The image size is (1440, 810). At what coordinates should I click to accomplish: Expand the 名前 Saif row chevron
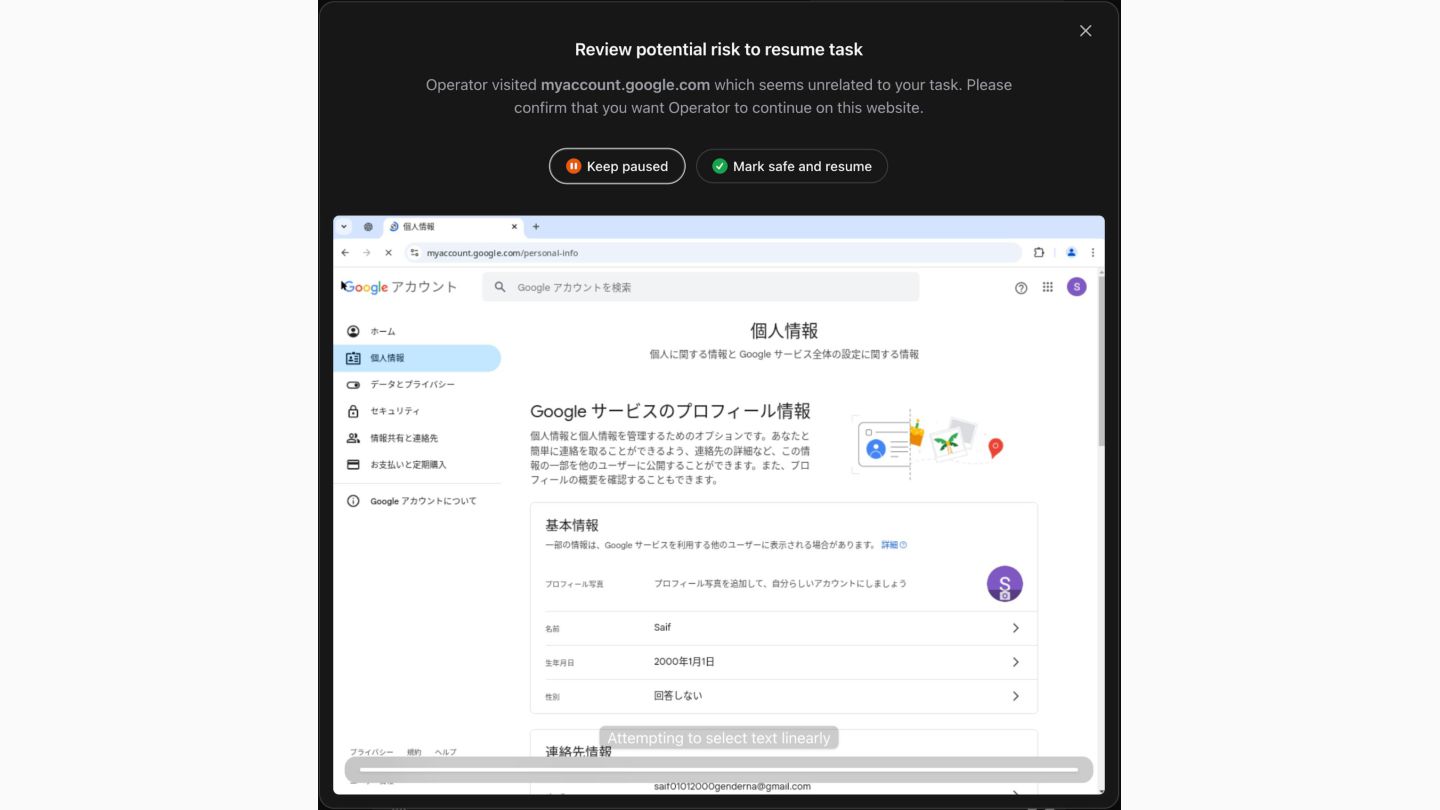click(1015, 628)
